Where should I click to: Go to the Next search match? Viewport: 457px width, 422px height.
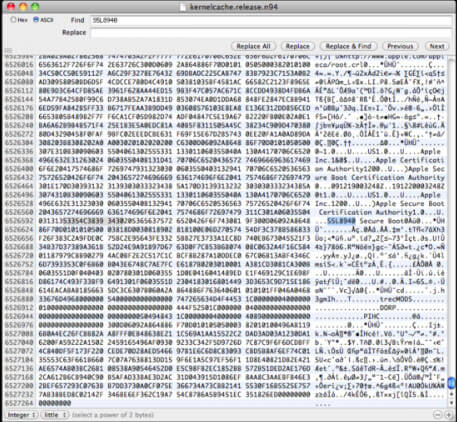pyautogui.click(x=437, y=46)
